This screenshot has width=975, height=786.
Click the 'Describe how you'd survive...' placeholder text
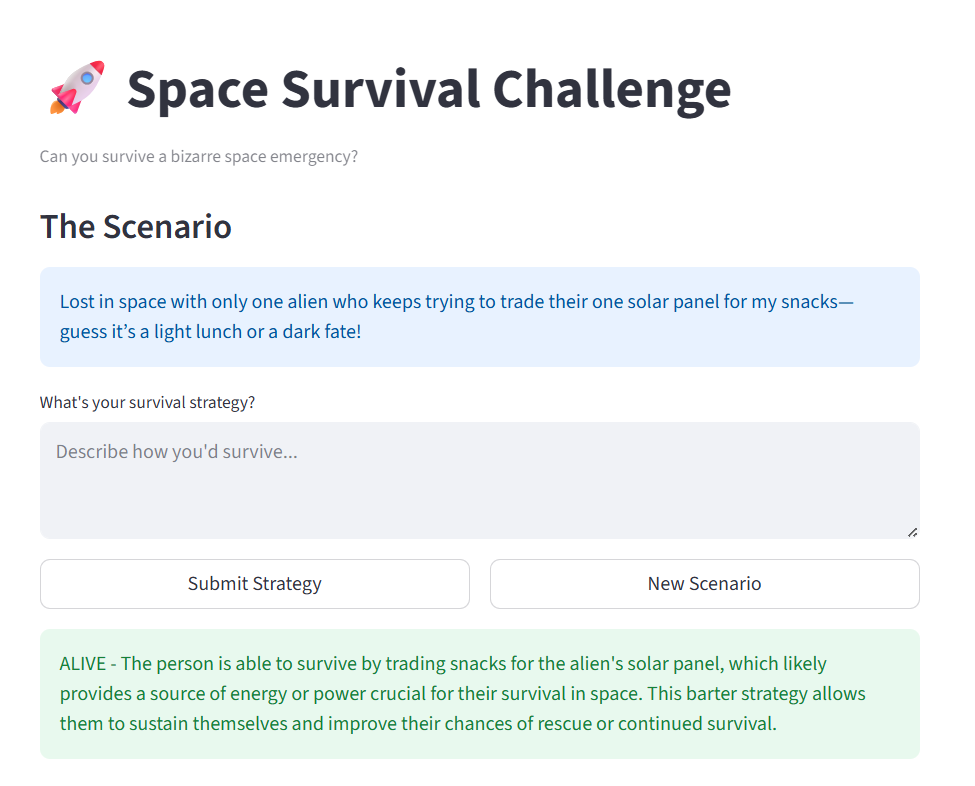click(177, 451)
